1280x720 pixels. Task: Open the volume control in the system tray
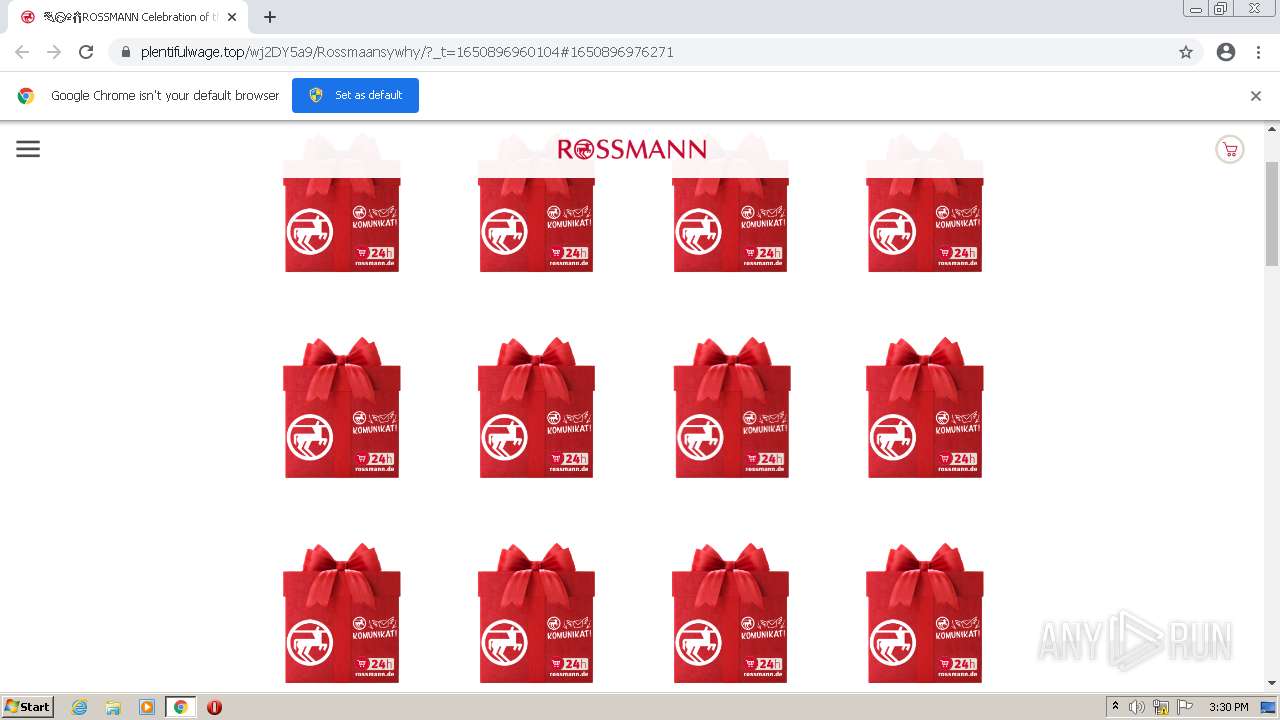1137,707
